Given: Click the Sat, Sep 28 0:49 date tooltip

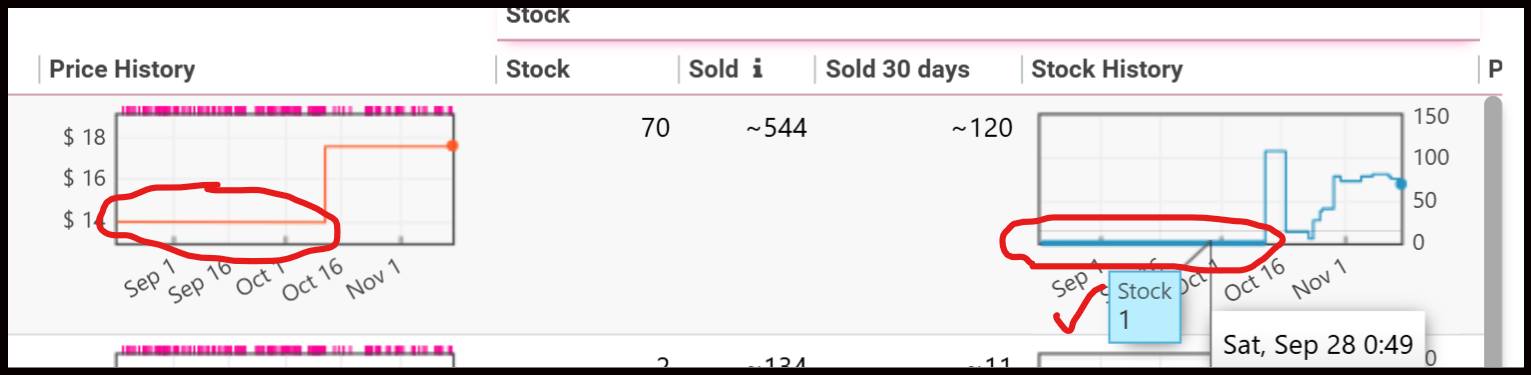Looking at the screenshot, I should pos(1318,344).
